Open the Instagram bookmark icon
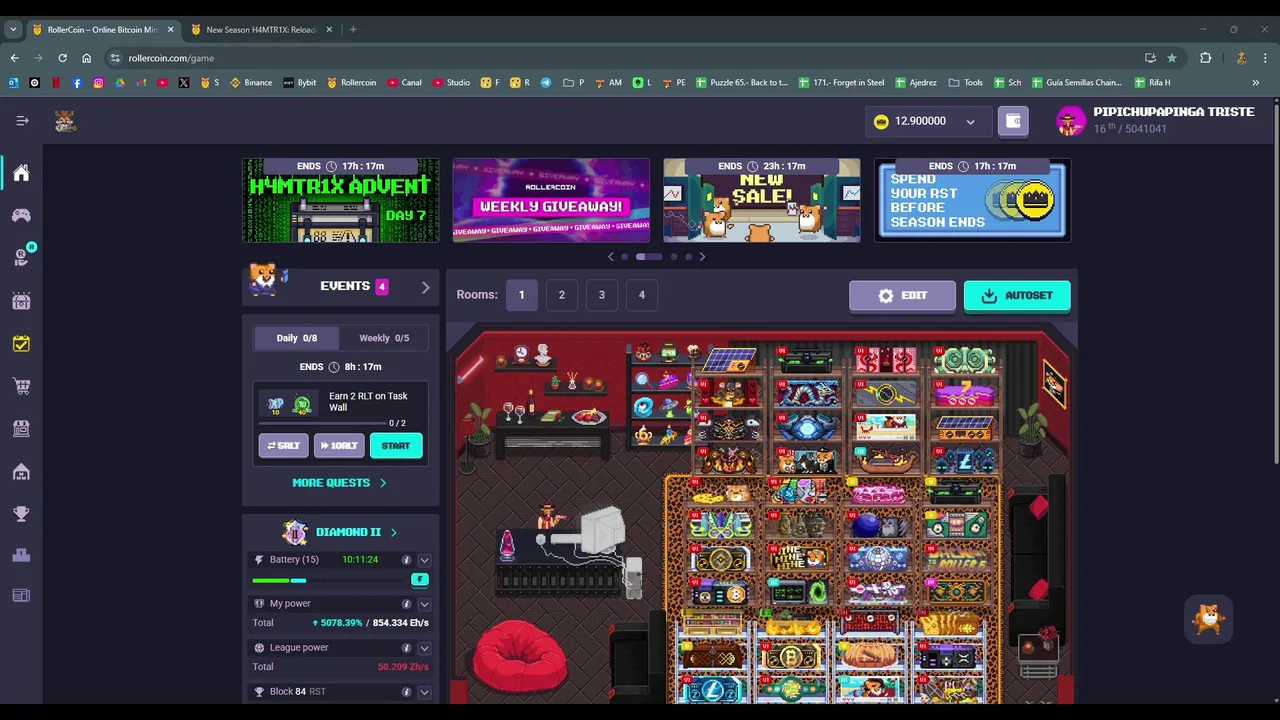The width and height of the screenshot is (1280, 720). click(98, 83)
